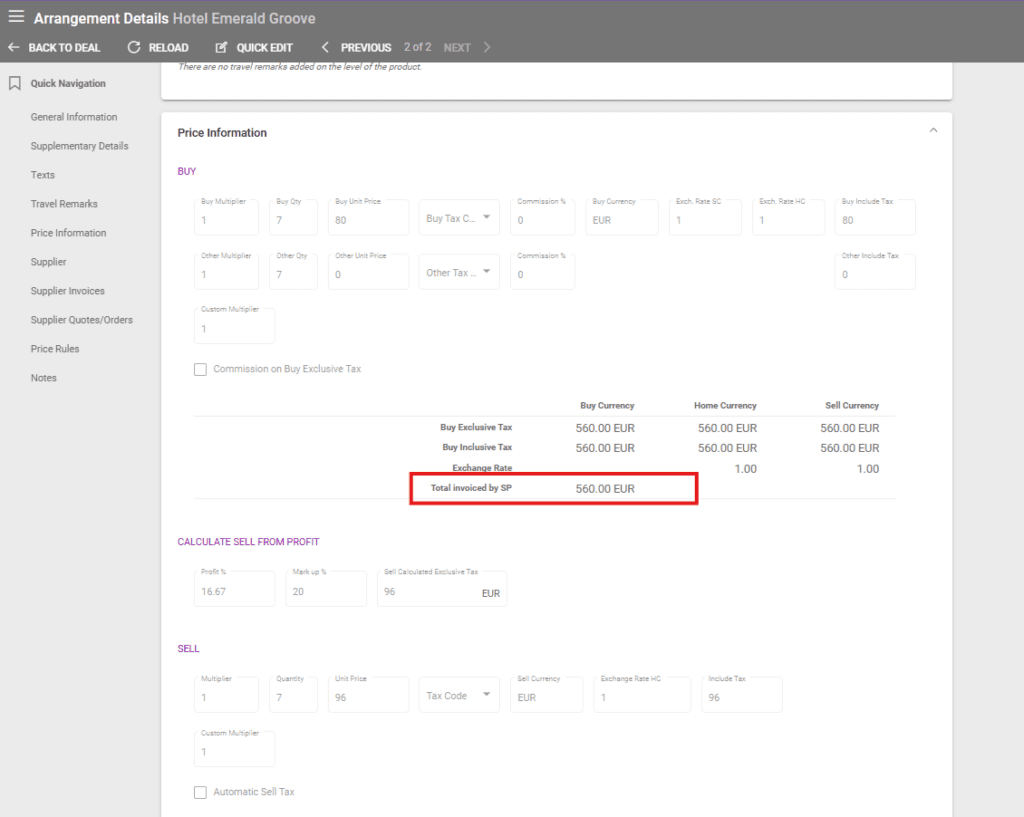The width and height of the screenshot is (1024, 817).
Task: Click the Back to Deal arrow icon
Action: pos(13,47)
